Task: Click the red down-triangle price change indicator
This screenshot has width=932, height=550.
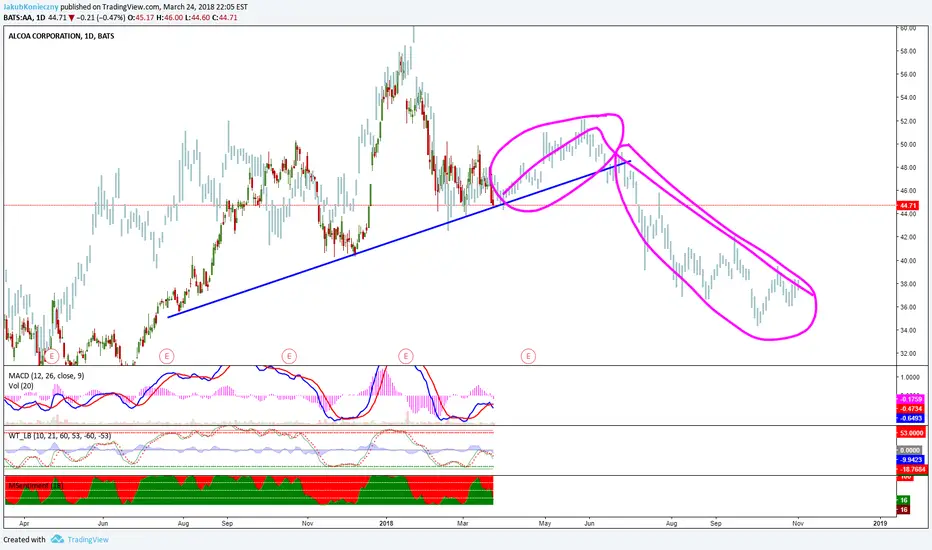Action: 71,18
